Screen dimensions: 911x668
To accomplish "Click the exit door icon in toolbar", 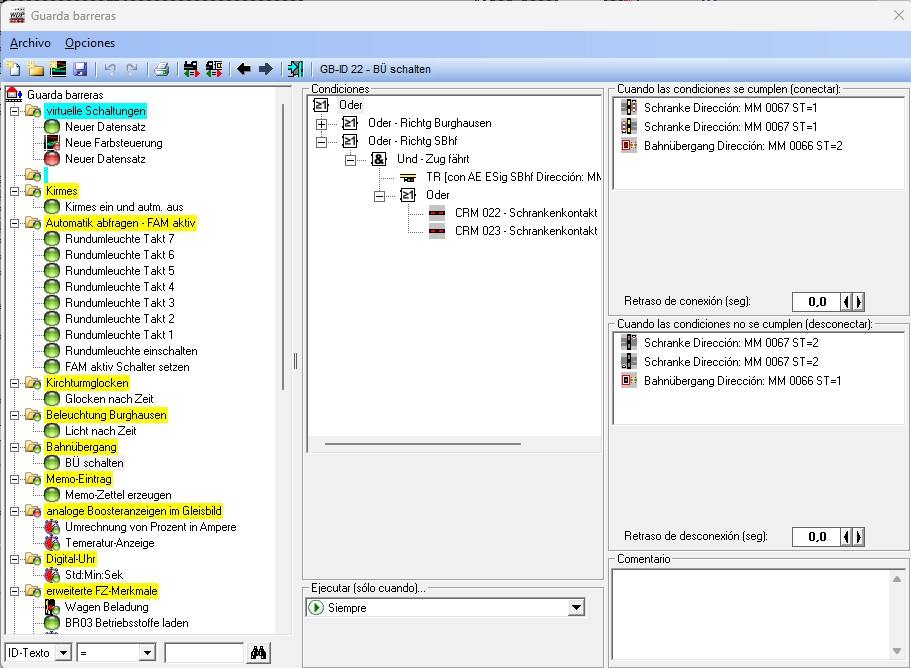I will (295, 69).
